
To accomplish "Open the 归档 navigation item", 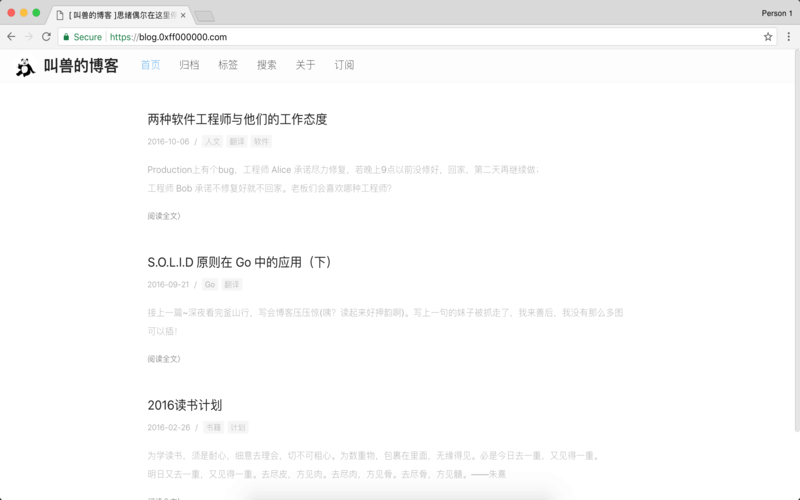I will (x=189, y=65).
